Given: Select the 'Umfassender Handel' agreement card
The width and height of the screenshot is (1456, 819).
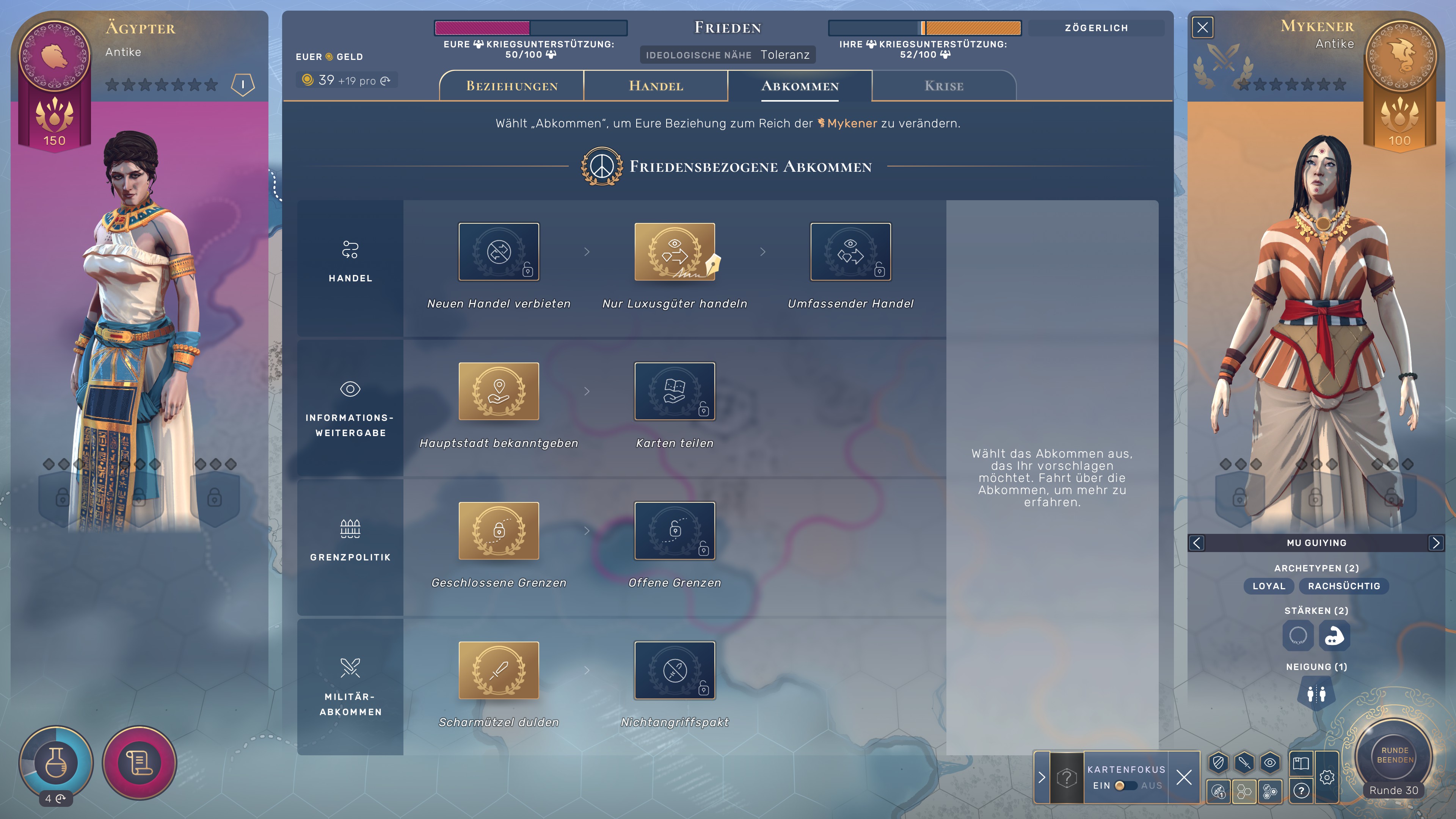Looking at the screenshot, I should (850, 251).
